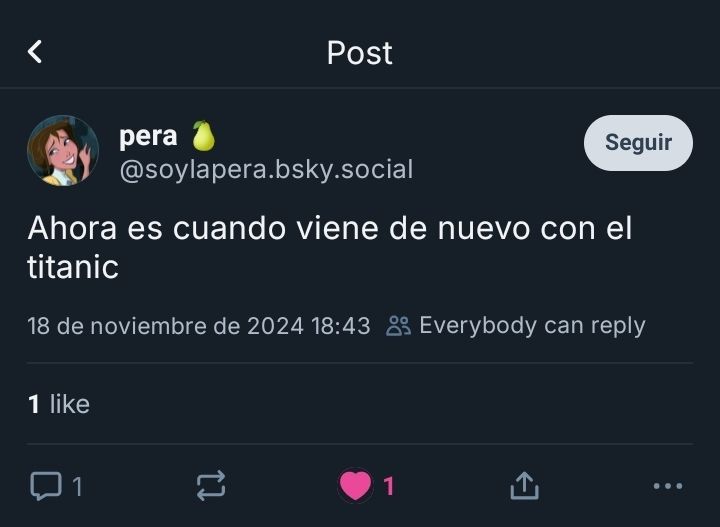Share the post with the upload arrow icon
This screenshot has width=720, height=527.
[524, 485]
